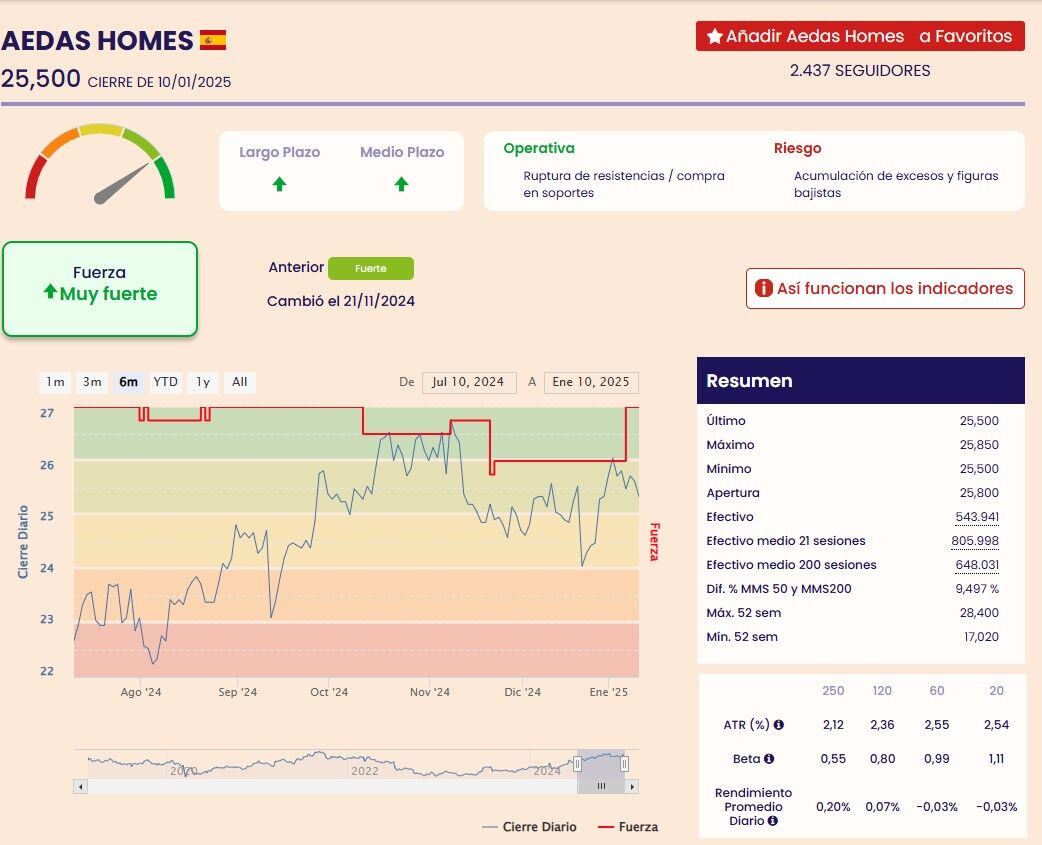The height and width of the screenshot is (845, 1042).
Task: Click the 'Riesgo' heading
Action: tap(797, 148)
